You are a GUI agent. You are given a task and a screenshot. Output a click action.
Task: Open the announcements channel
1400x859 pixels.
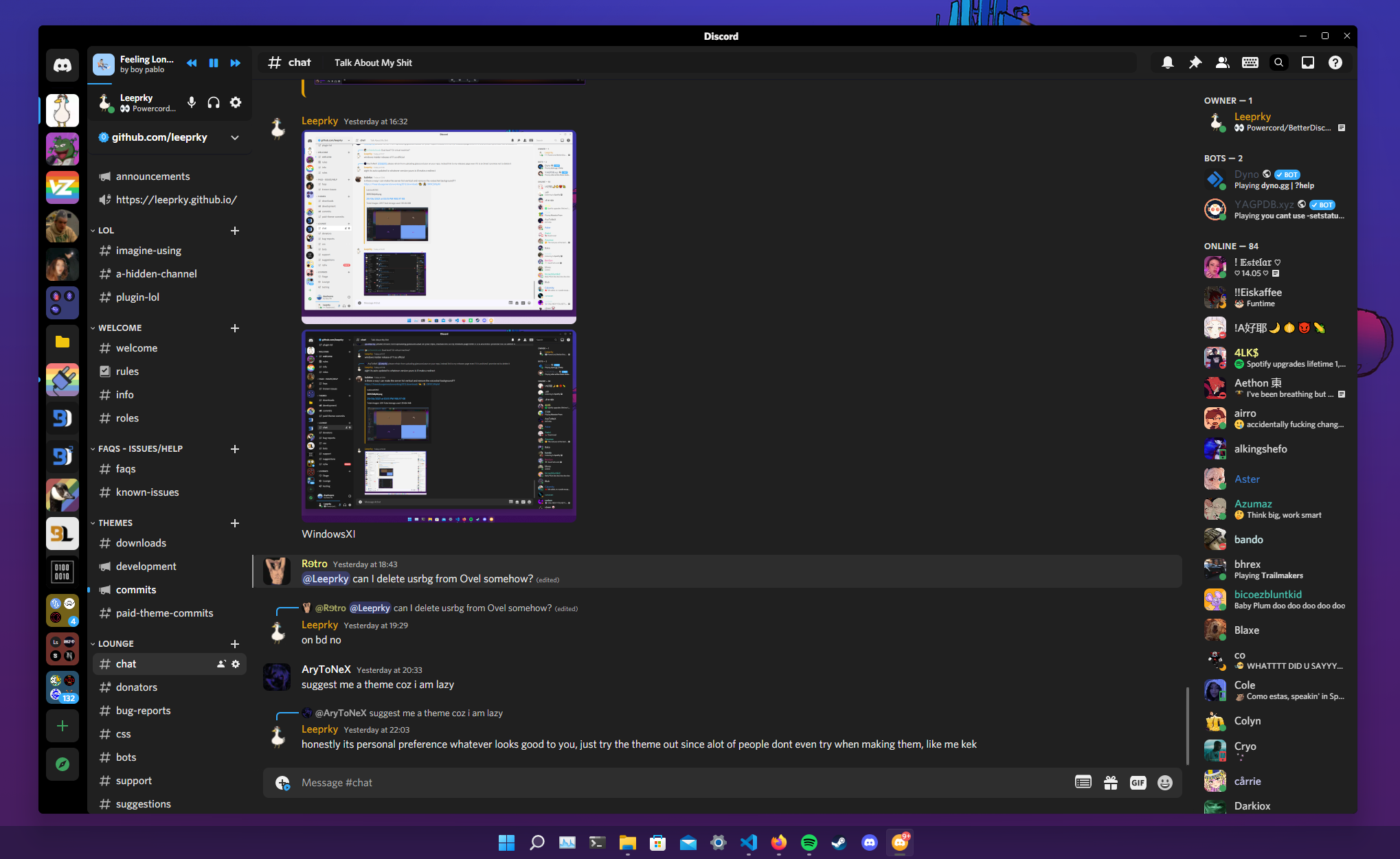click(x=170, y=176)
